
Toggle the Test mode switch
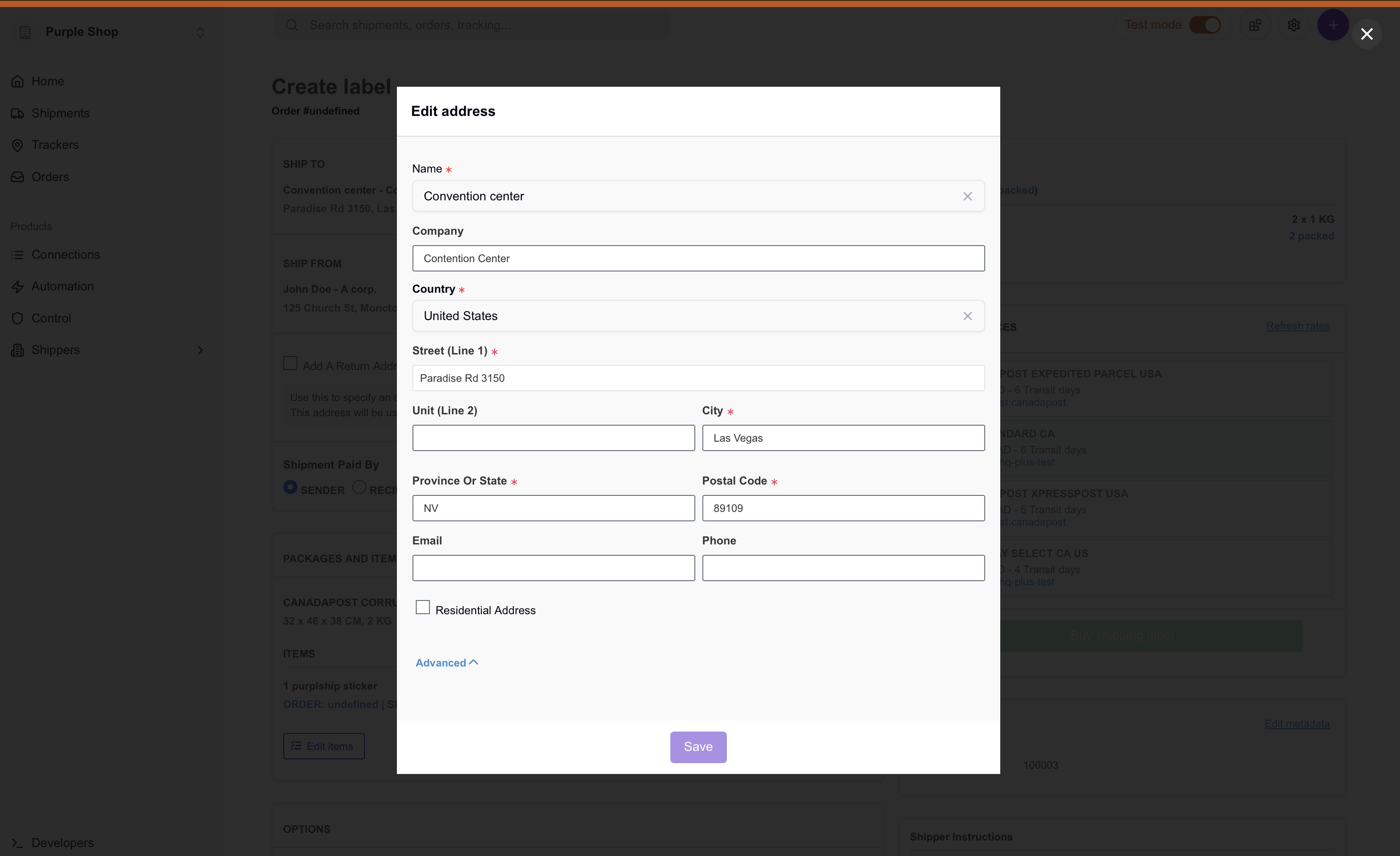click(x=1204, y=25)
